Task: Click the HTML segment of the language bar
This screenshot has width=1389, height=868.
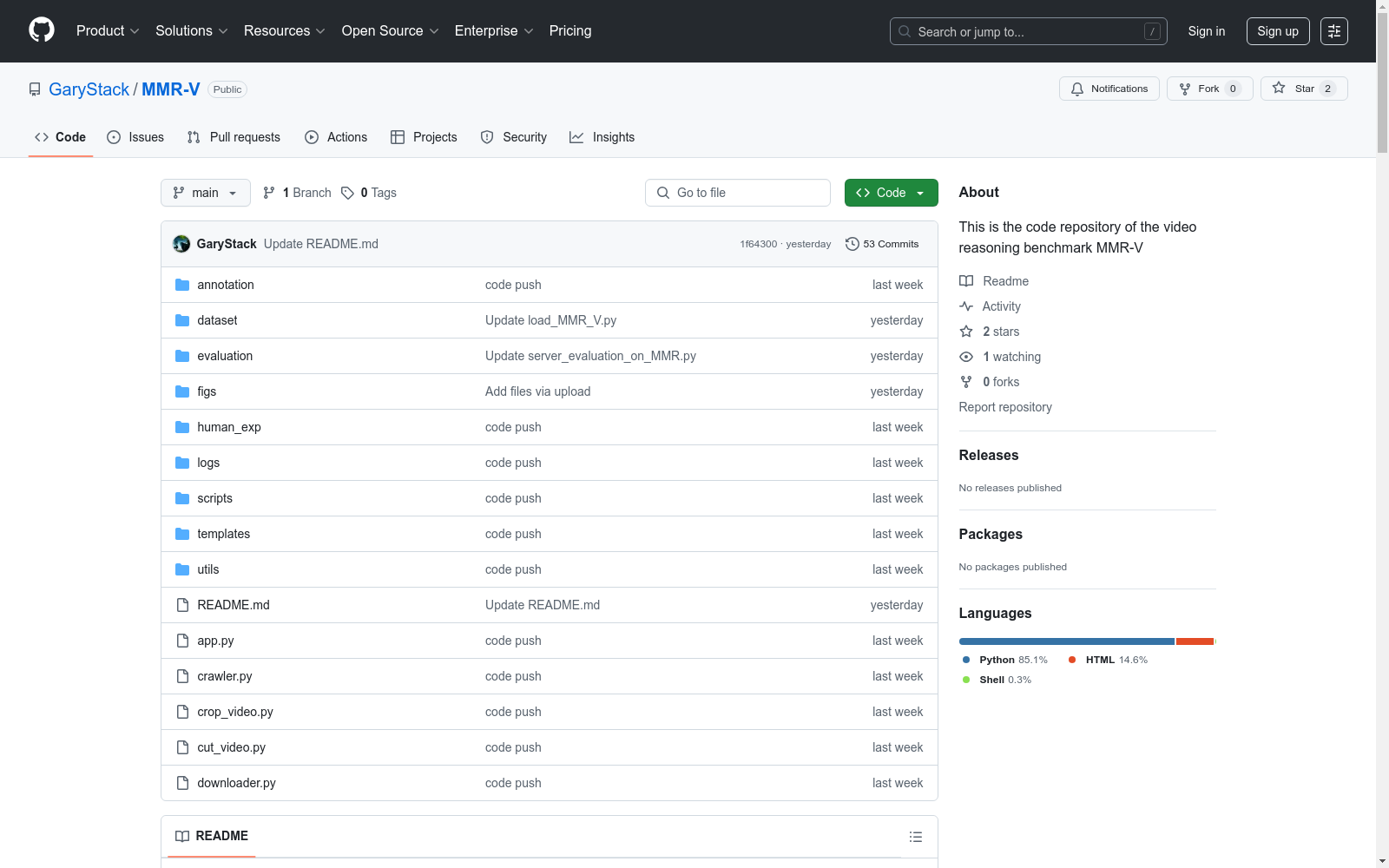Action: click(1195, 641)
